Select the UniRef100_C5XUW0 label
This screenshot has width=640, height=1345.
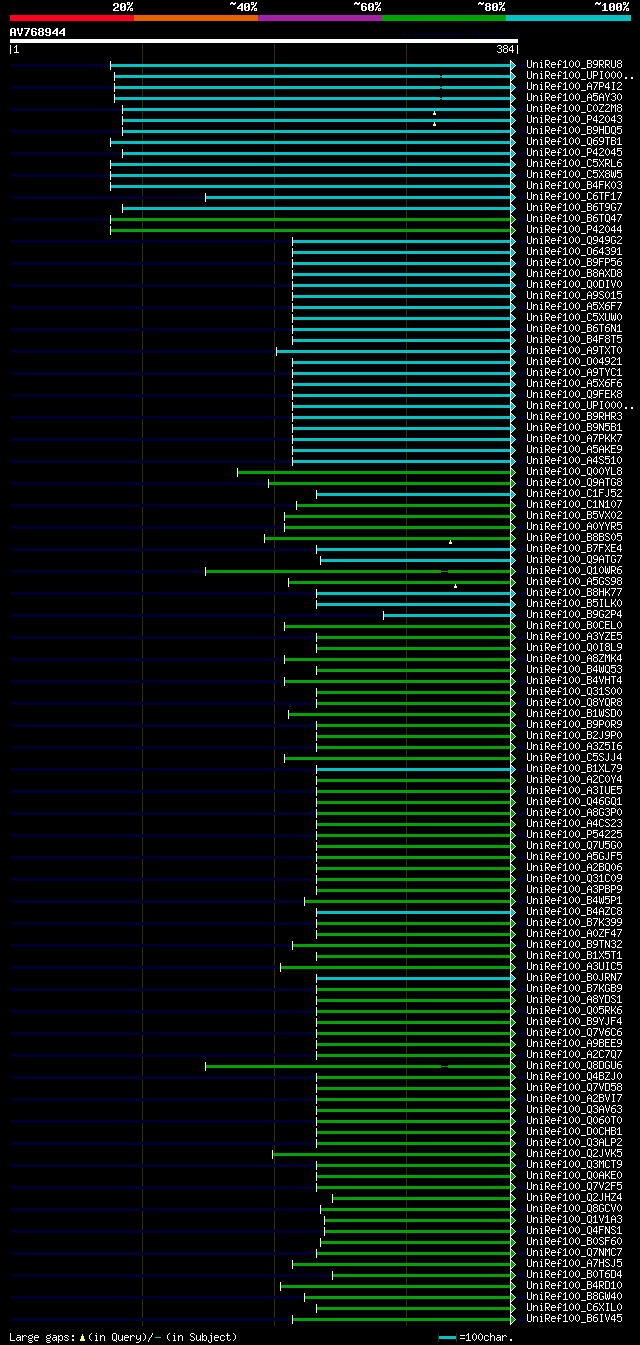click(x=574, y=318)
